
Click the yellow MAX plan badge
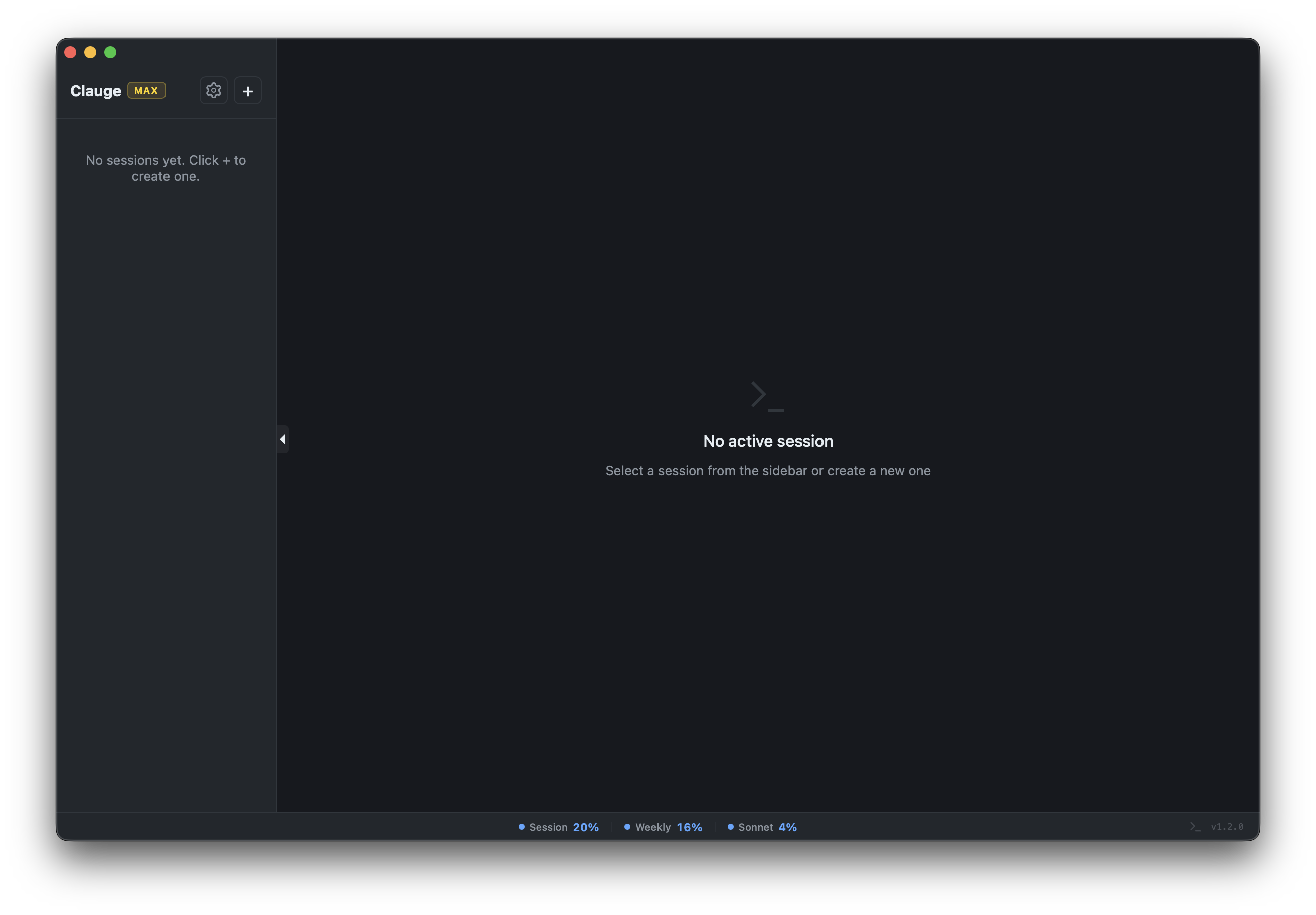point(146,91)
